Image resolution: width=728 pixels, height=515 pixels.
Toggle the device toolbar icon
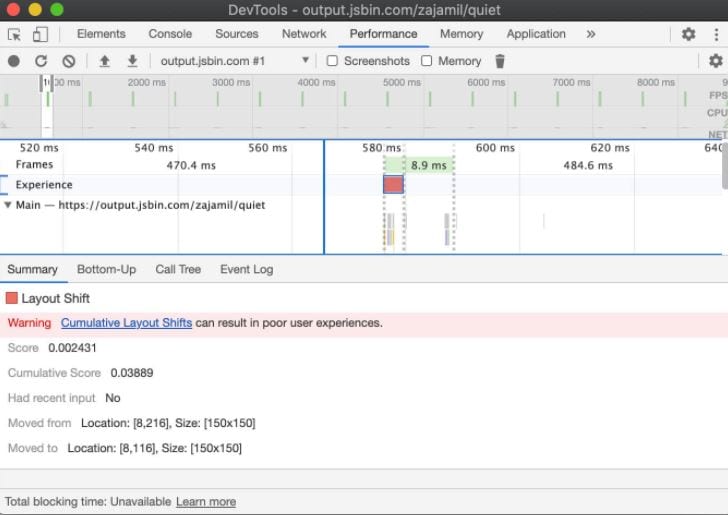(x=40, y=34)
